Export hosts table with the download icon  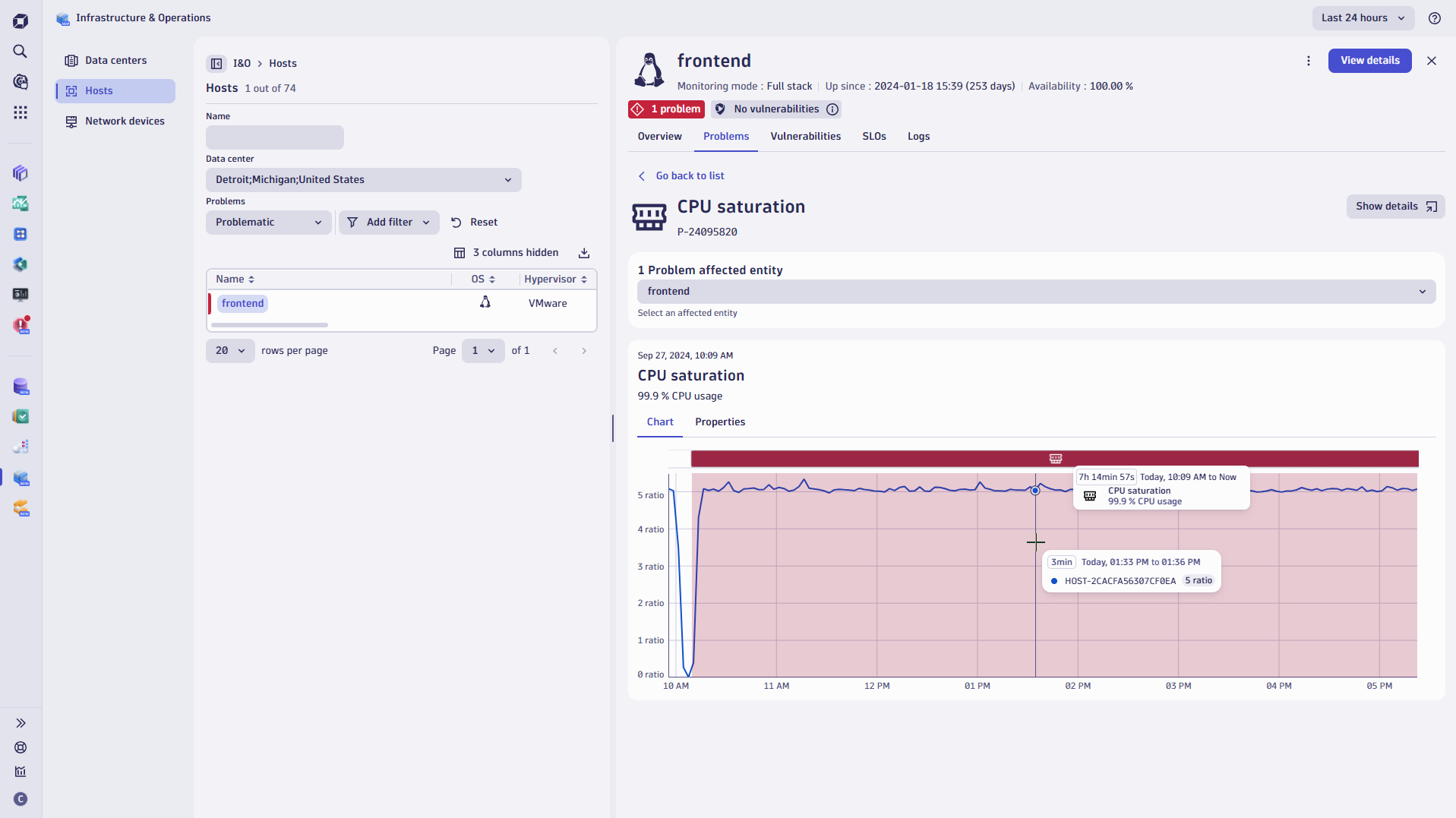[x=583, y=252]
